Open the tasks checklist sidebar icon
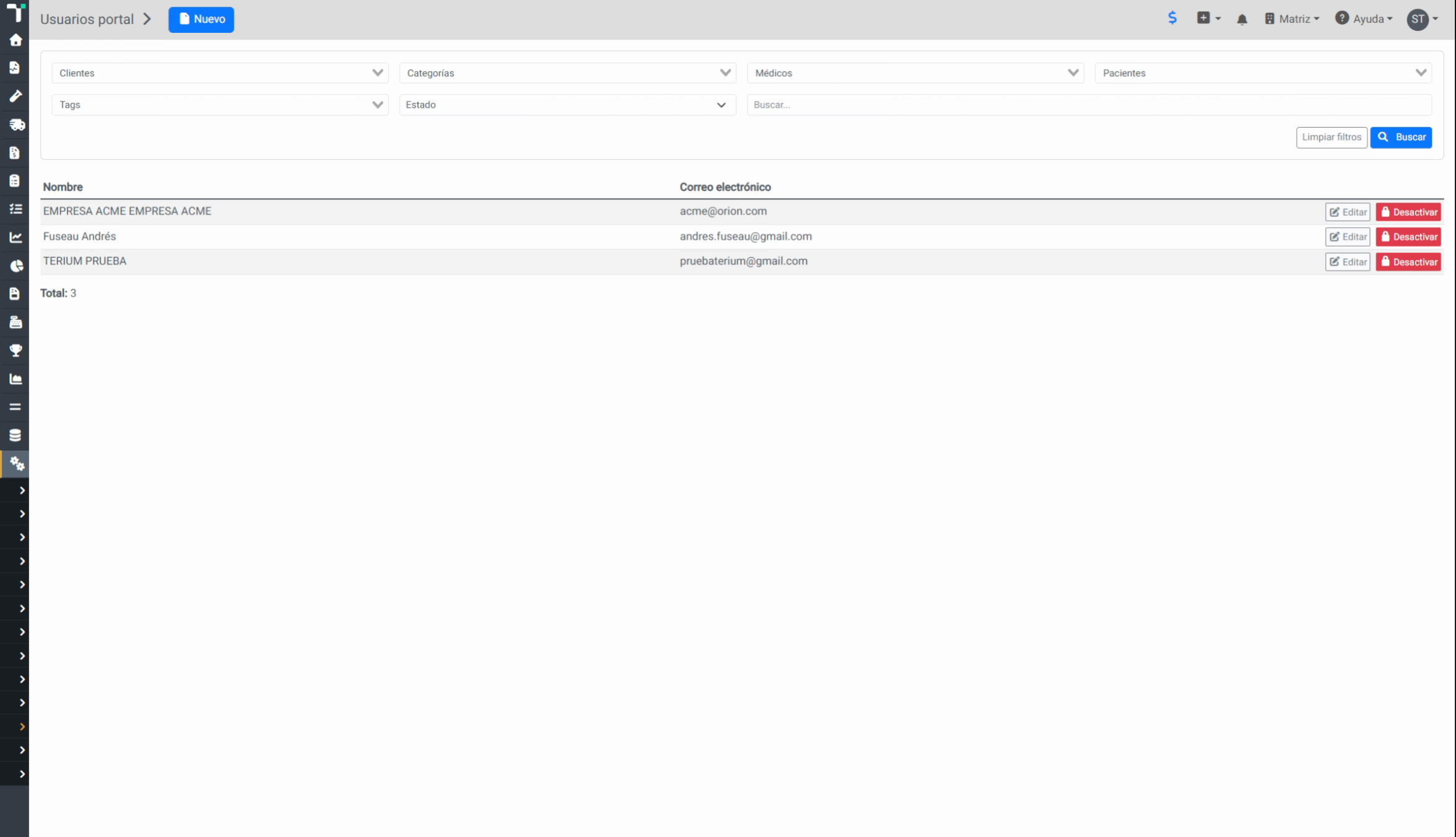Viewport: 1456px width, 837px height. click(x=15, y=209)
